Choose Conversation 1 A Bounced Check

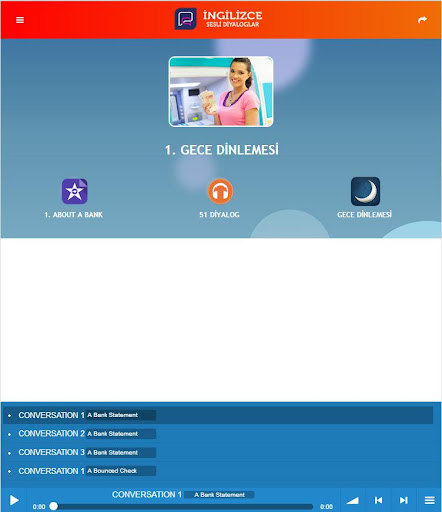[218, 471]
